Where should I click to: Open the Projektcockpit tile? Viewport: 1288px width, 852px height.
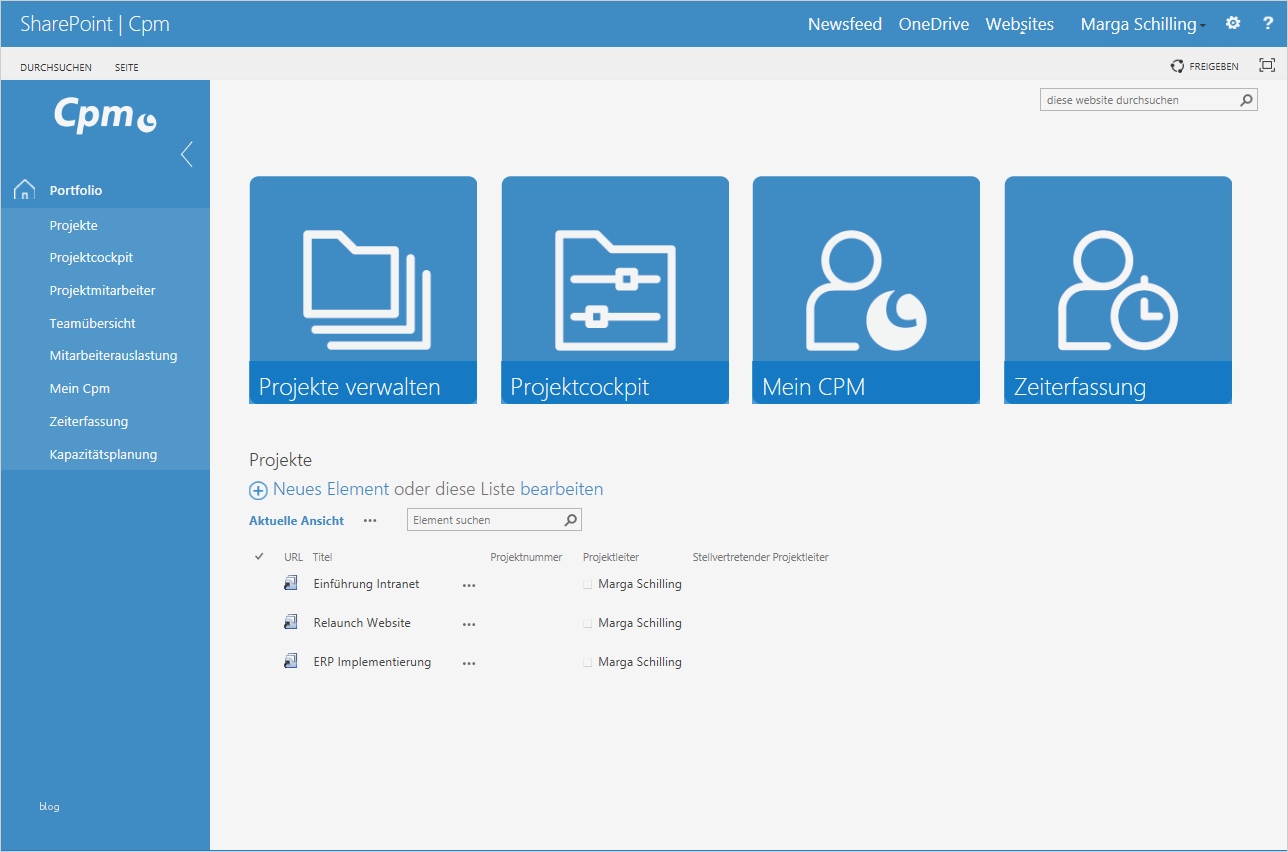pyautogui.click(x=615, y=290)
